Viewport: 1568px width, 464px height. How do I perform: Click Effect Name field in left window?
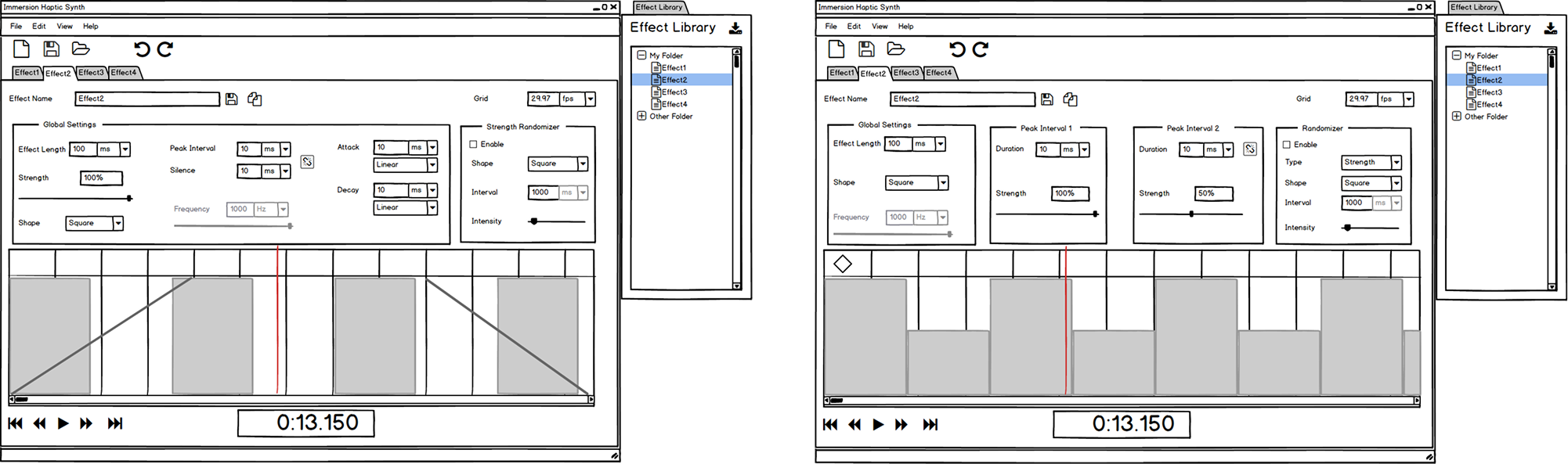(147, 99)
